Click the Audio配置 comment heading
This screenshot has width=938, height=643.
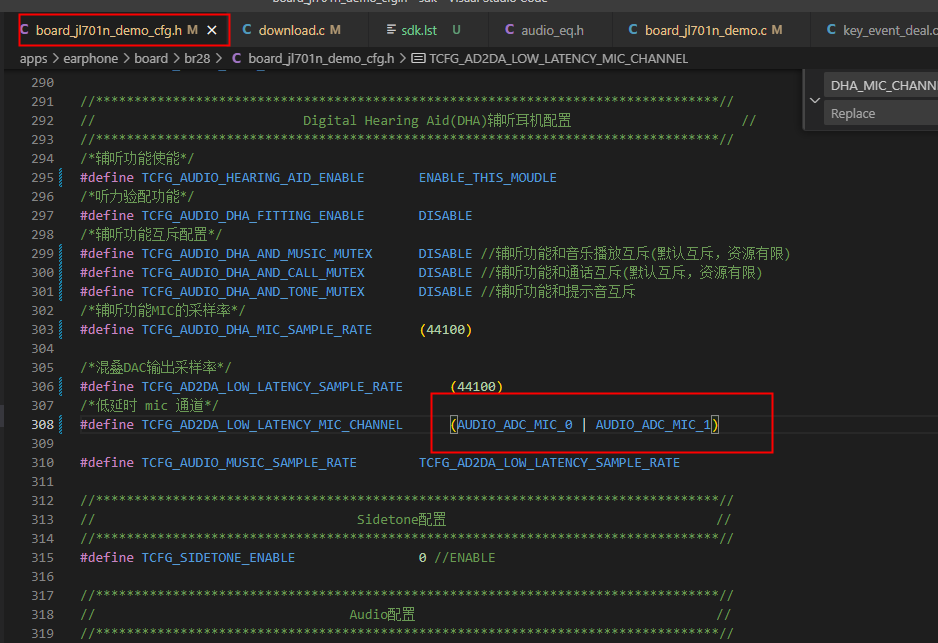(382, 615)
